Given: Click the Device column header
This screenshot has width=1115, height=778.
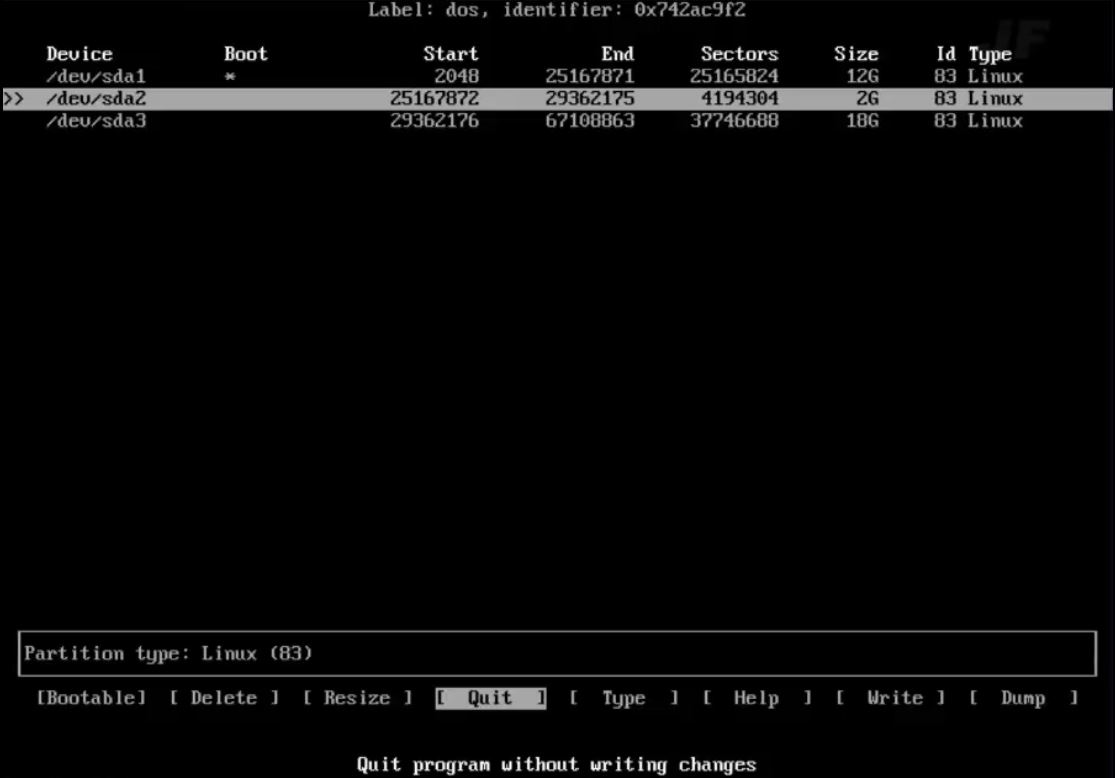Looking at the screenshot, I should [79, 54].
